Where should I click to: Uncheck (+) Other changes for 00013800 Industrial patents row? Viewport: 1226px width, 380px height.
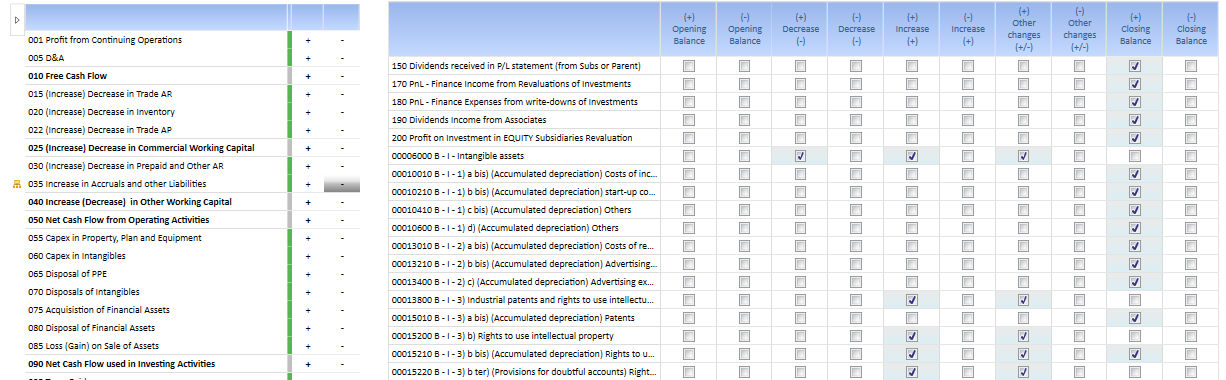1023,300
